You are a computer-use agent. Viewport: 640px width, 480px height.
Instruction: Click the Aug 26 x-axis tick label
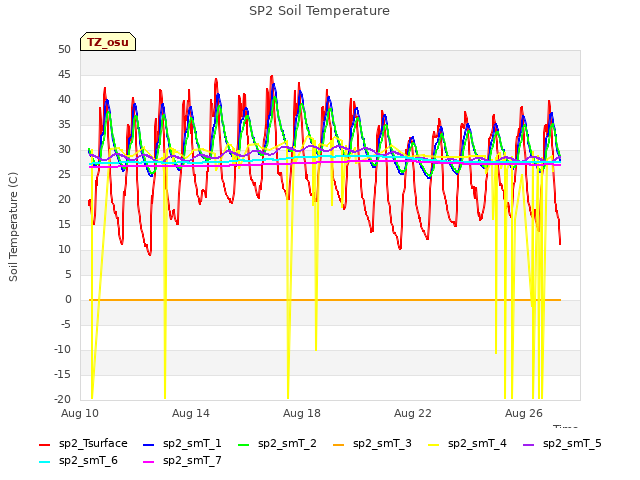[x=524, y=413]
